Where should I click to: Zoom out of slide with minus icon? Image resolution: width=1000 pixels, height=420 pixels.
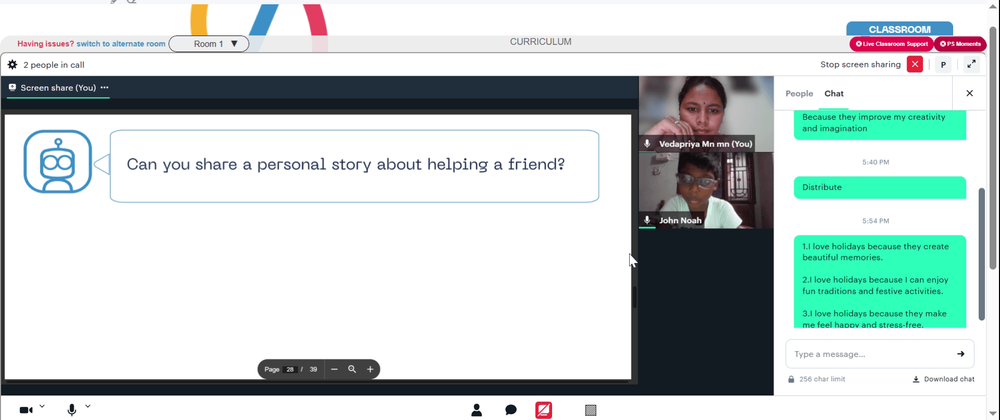[334, 369]
